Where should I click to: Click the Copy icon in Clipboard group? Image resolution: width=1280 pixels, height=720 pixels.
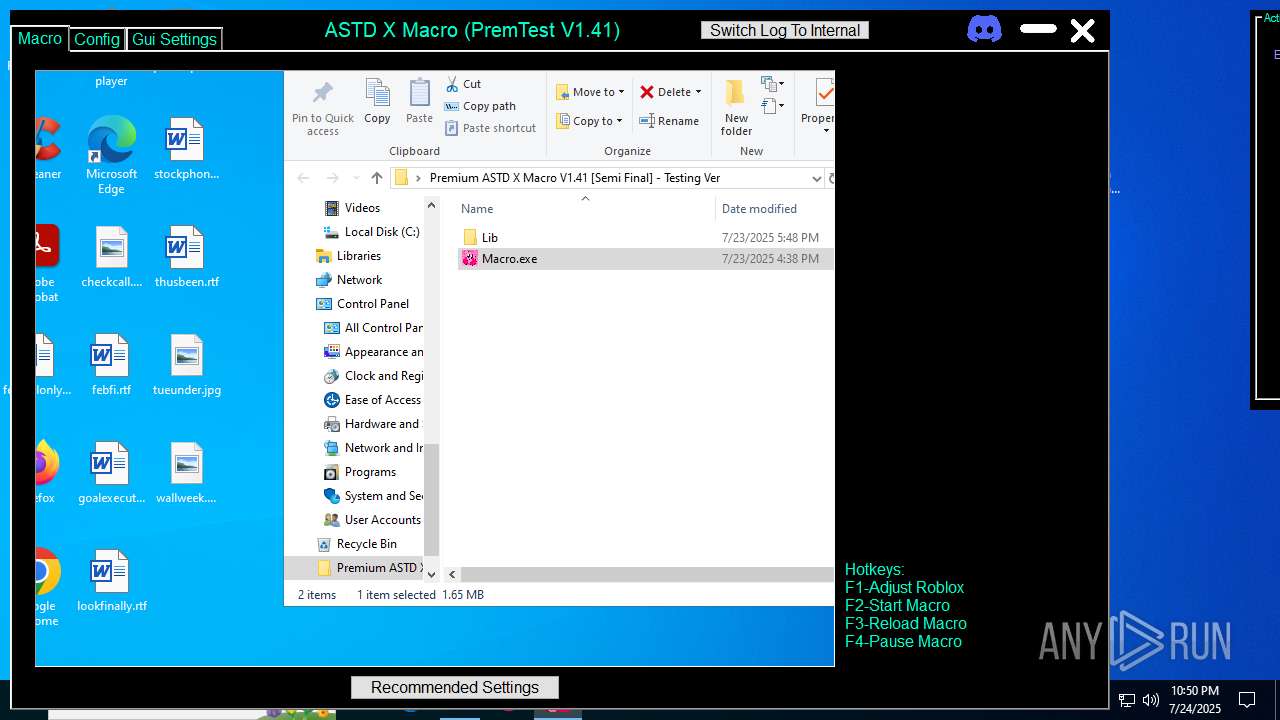click(x=377, y=93)
